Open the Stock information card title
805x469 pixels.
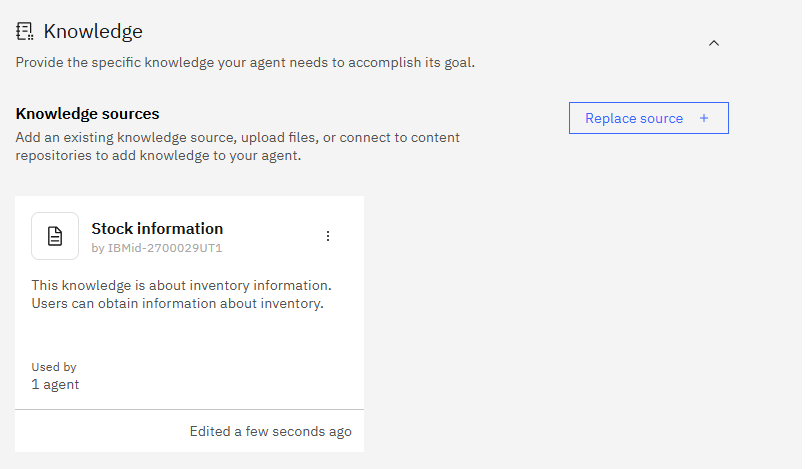157,229
